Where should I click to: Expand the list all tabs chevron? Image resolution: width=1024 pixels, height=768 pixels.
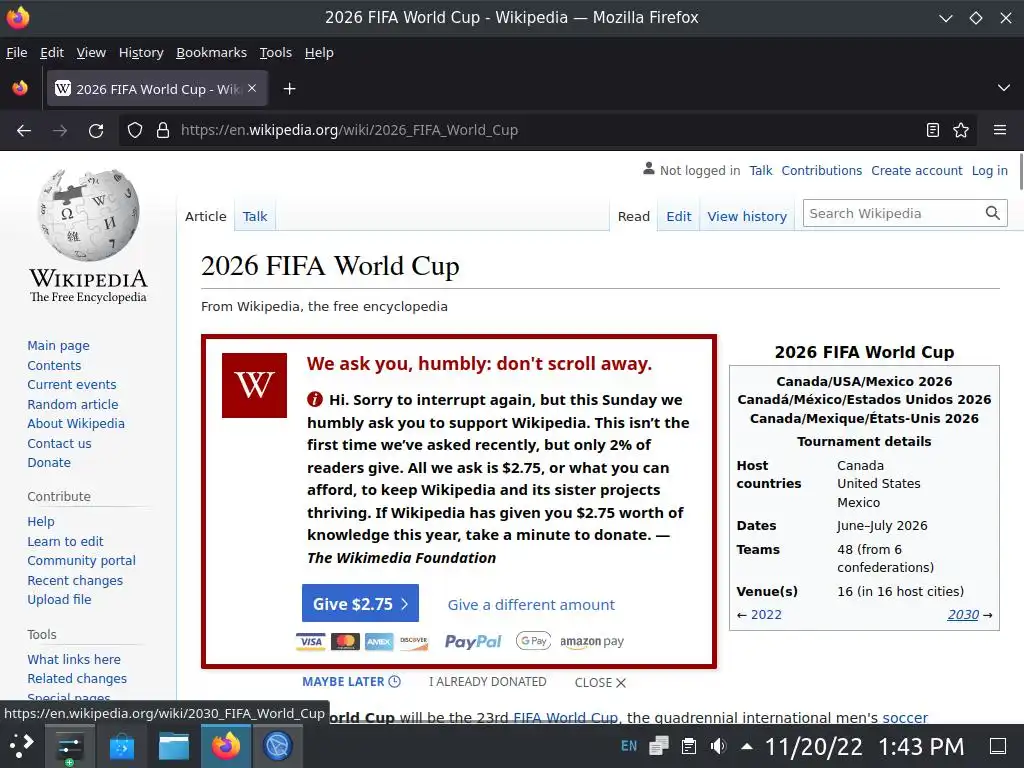point(1004,88)
